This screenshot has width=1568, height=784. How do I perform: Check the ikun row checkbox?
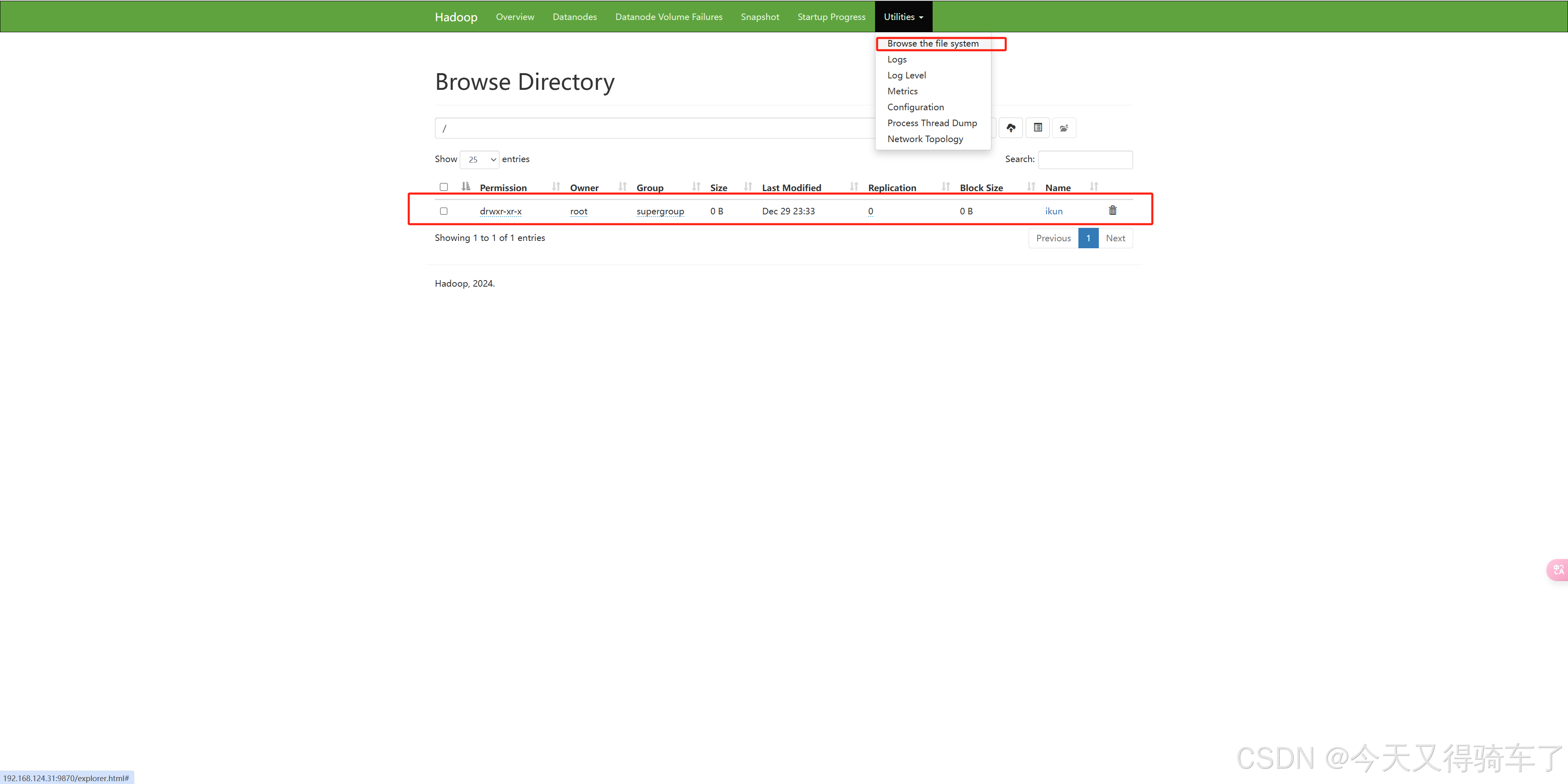coord(444,211)
